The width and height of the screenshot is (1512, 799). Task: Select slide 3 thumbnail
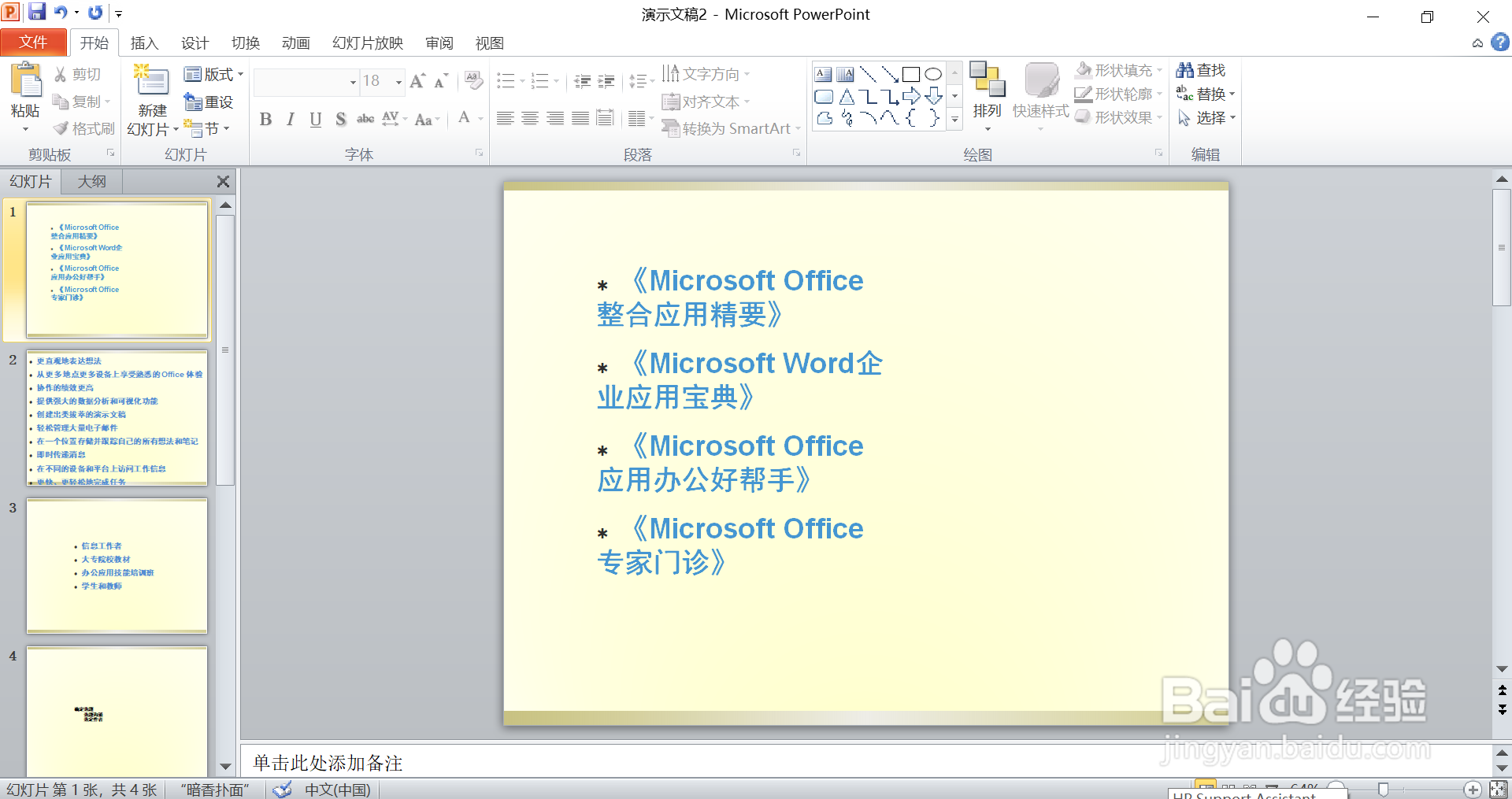point(117,565)
